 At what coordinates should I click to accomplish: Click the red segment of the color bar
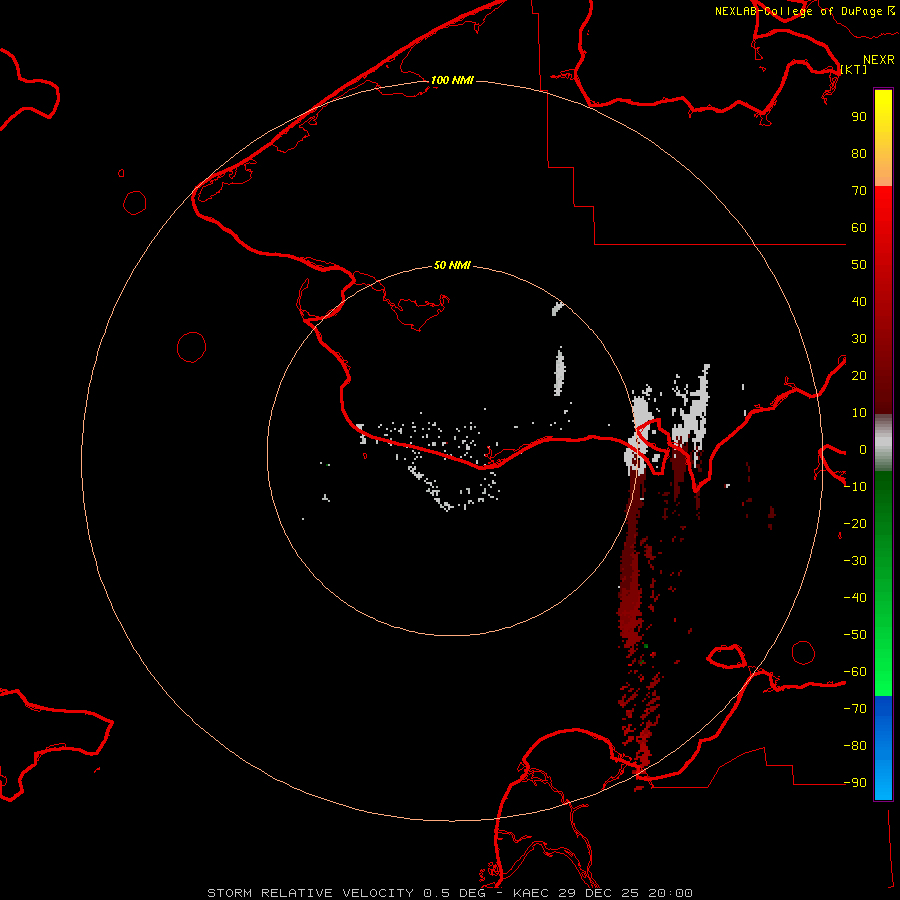coord(883,300)
